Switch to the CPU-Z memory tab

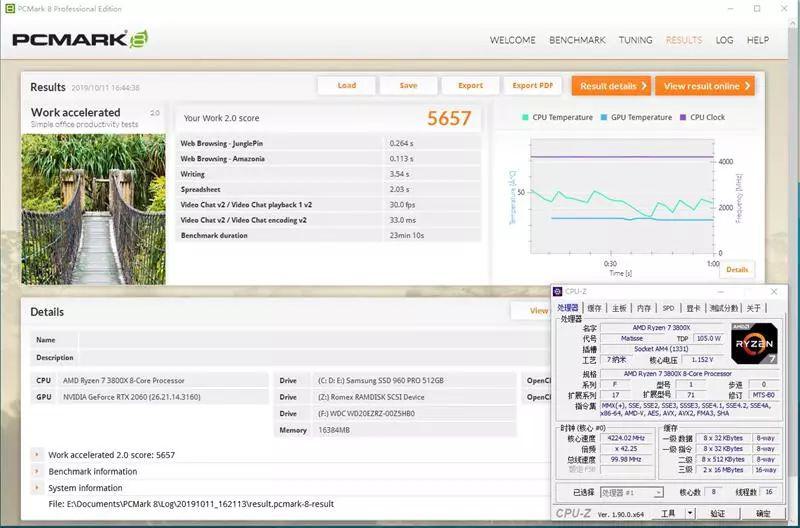(x=644, y=308)
